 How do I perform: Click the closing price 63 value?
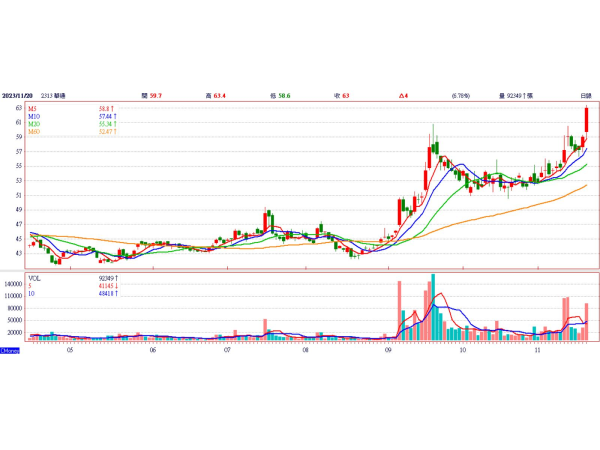point(344,95)
